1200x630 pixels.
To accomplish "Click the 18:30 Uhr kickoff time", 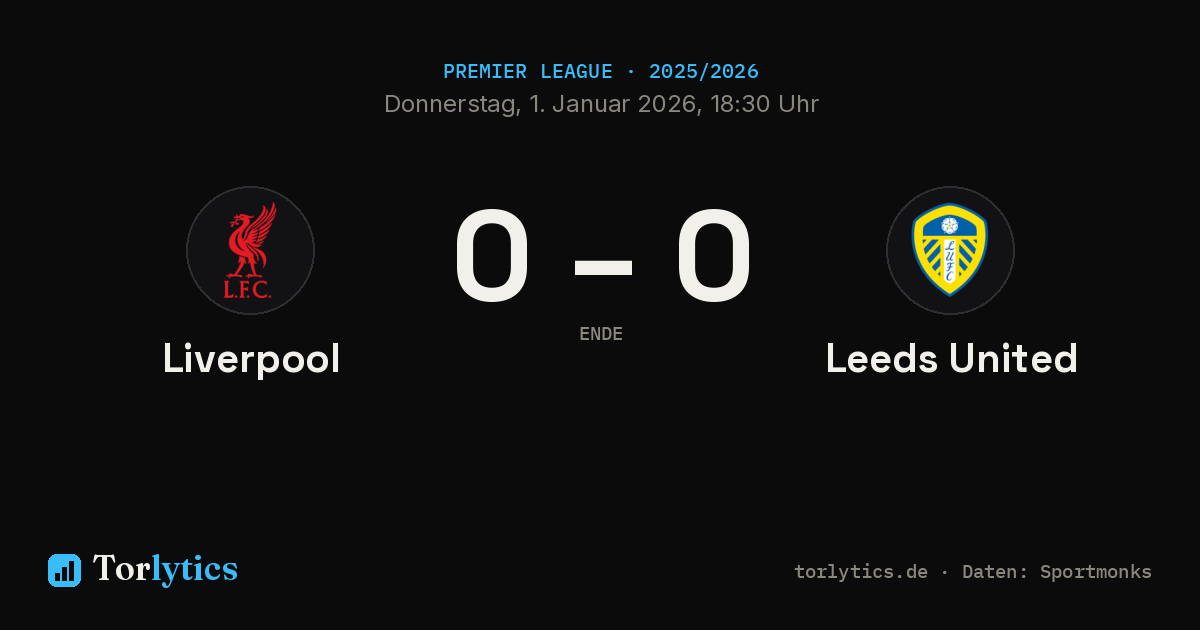I will coord(765,104).
